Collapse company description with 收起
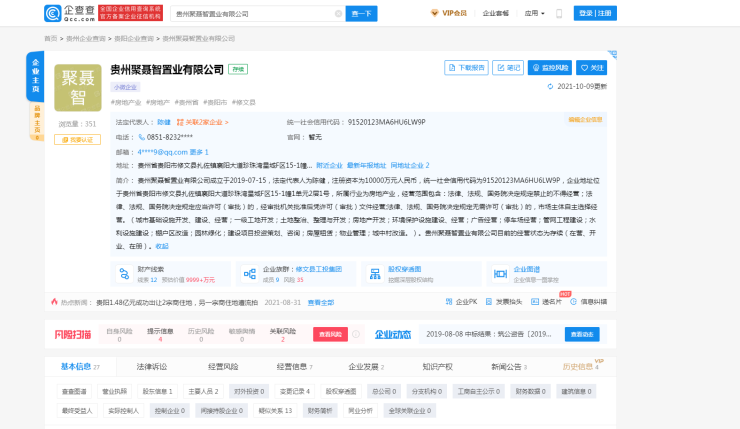740x429 pixels. coord(162,245)
